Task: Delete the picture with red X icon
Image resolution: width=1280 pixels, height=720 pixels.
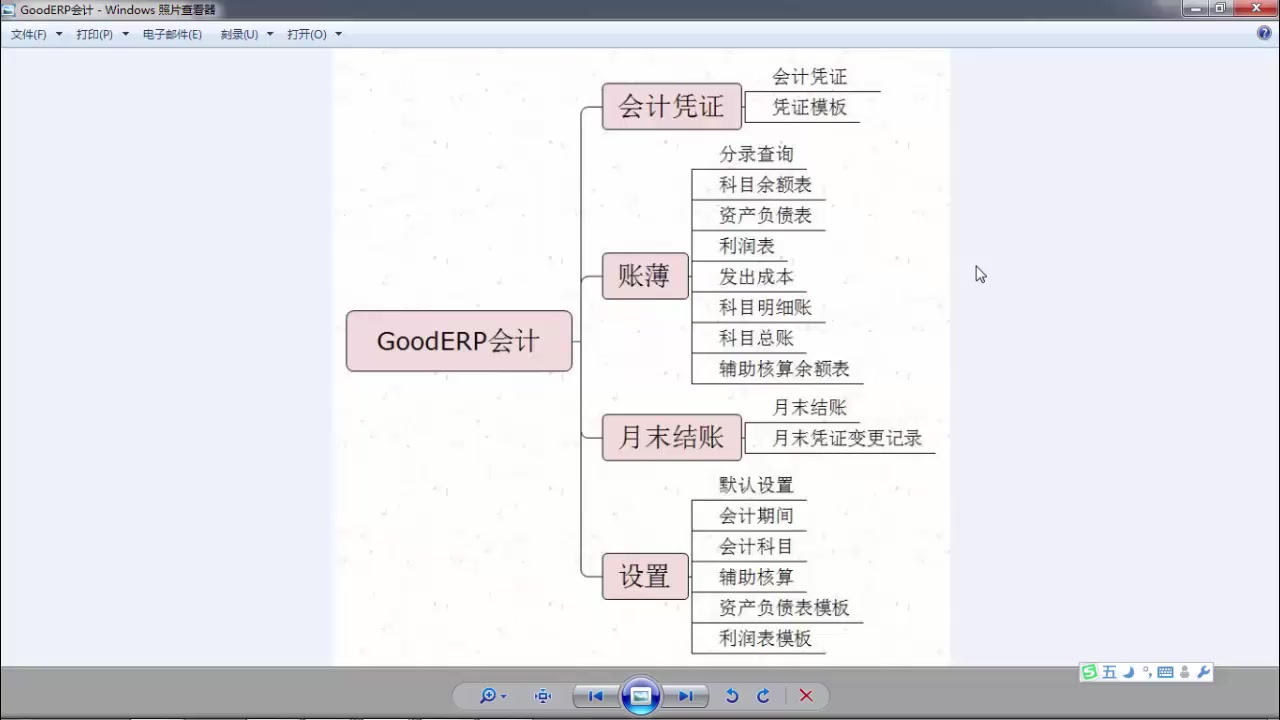Action: [806, 696]
